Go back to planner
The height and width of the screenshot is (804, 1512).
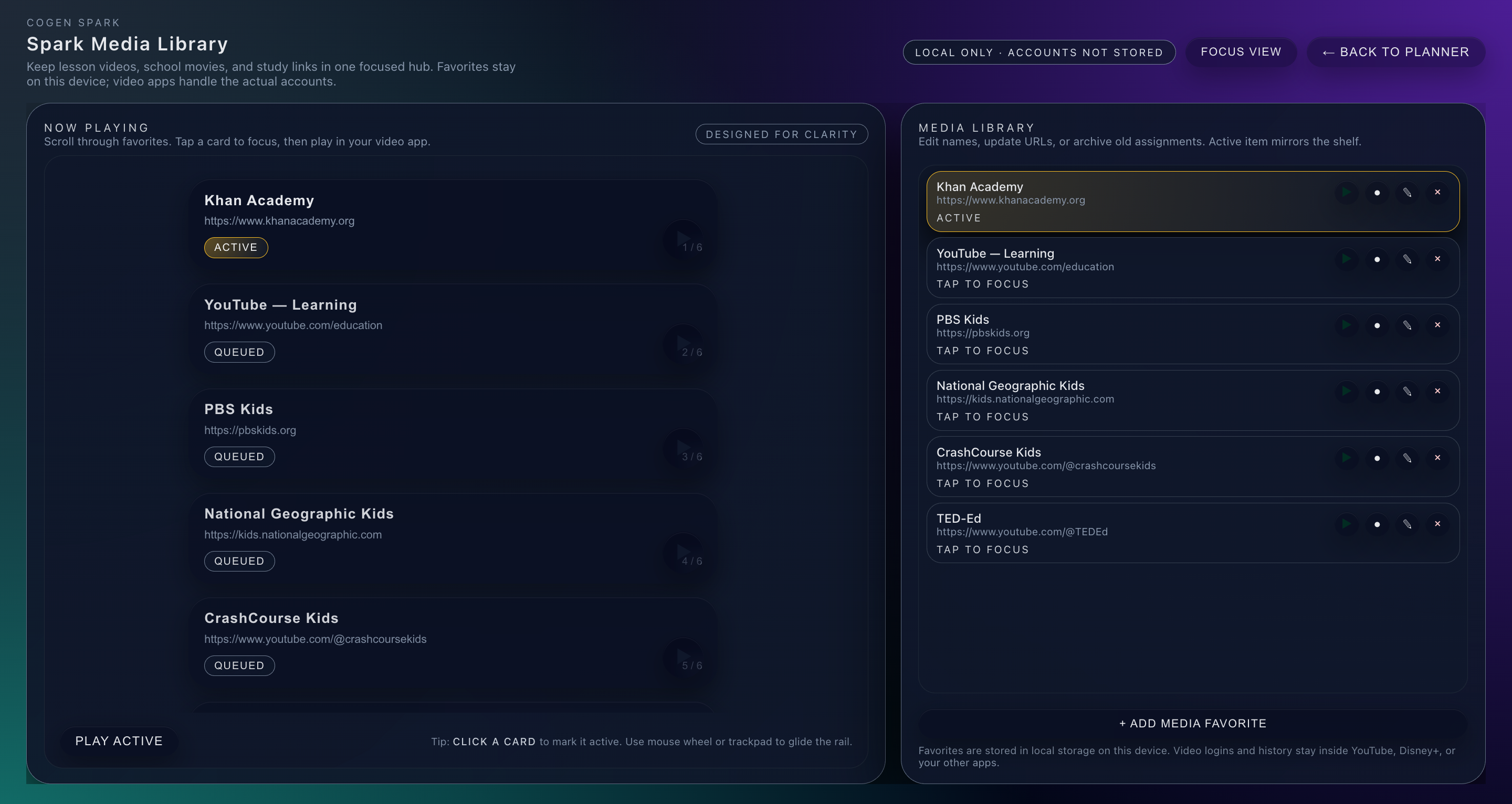(x=1395, y=52)
